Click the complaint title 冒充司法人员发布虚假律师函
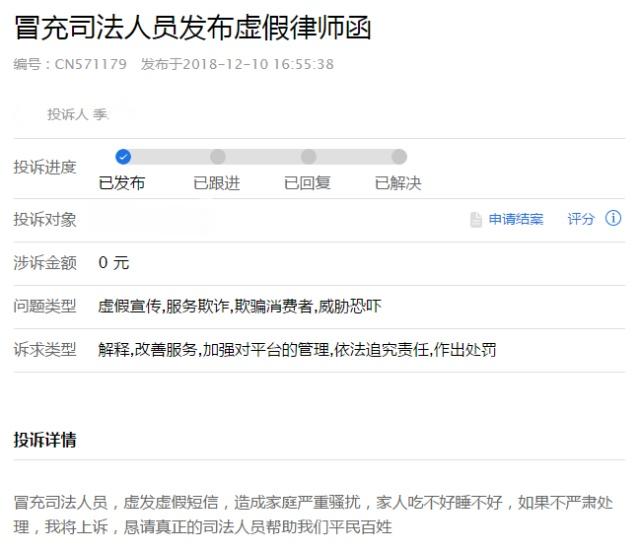This screenshot has height=552, width=640. [x=193, y=28]
